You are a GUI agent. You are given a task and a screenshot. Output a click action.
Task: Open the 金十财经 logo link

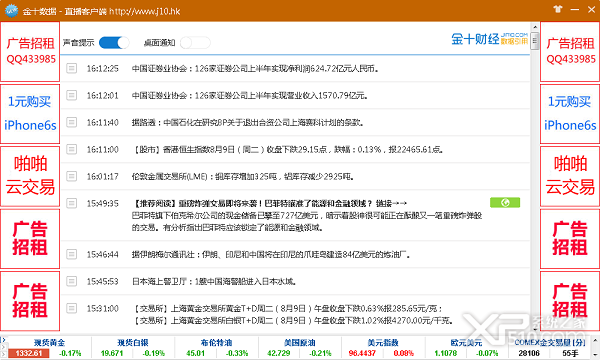tap(489, 39)
